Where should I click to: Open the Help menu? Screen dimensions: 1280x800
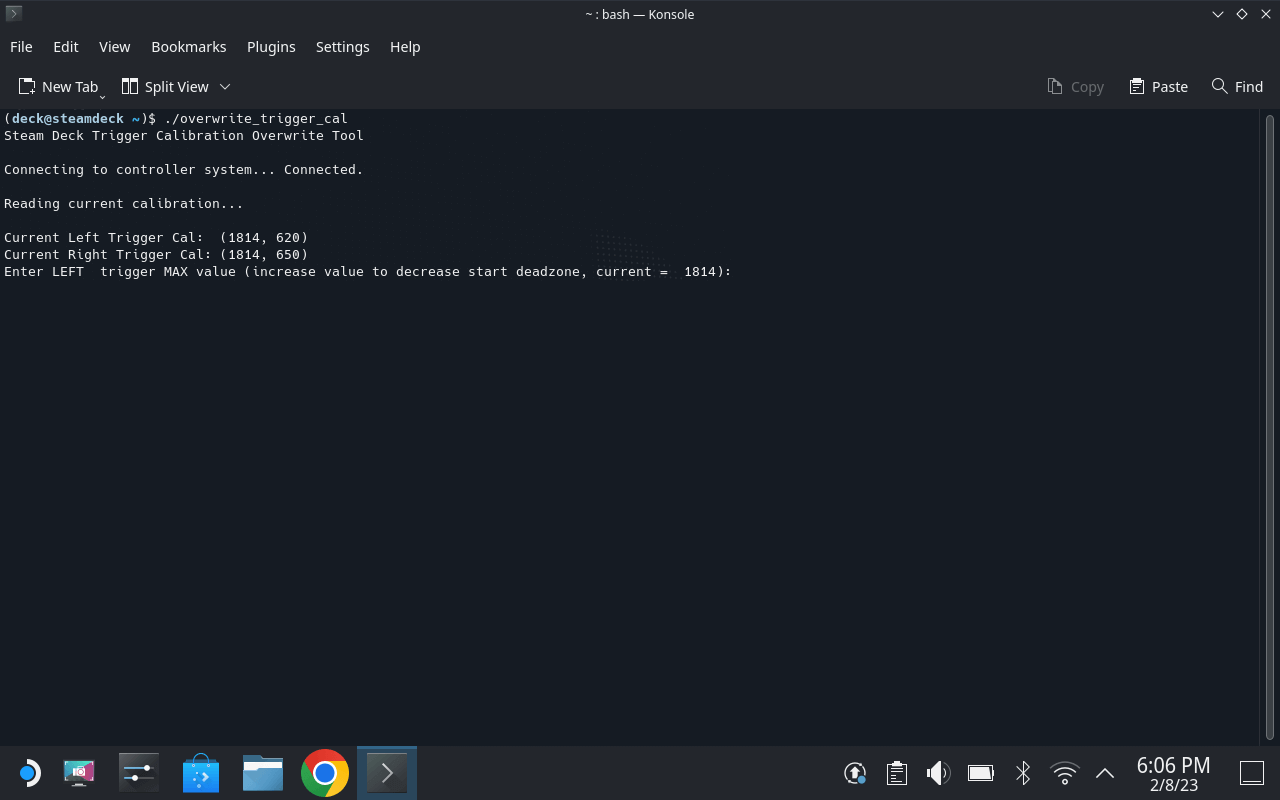(x=405, y=47)
